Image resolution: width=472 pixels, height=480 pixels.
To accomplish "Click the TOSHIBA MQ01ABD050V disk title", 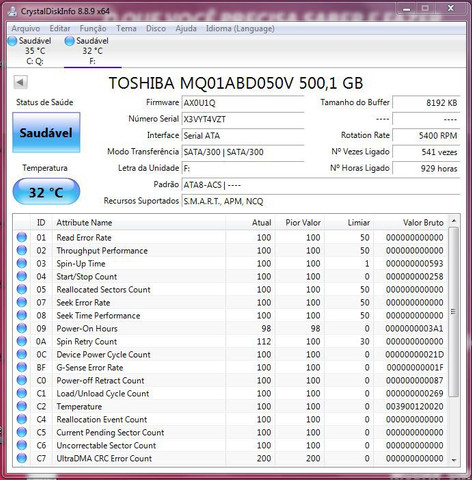I will (236, 83).
